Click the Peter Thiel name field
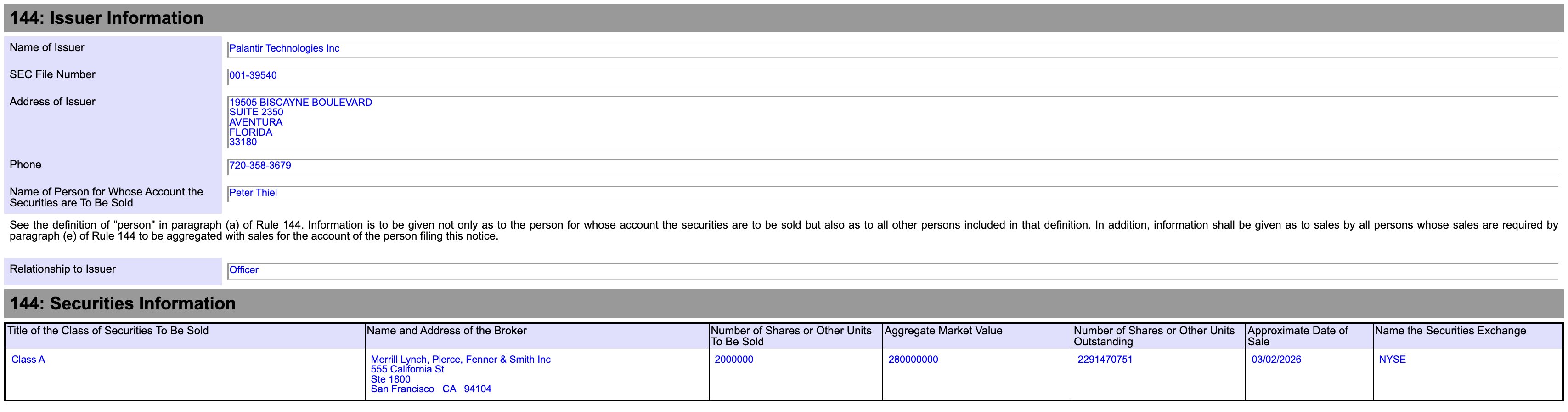 [892, 193]
